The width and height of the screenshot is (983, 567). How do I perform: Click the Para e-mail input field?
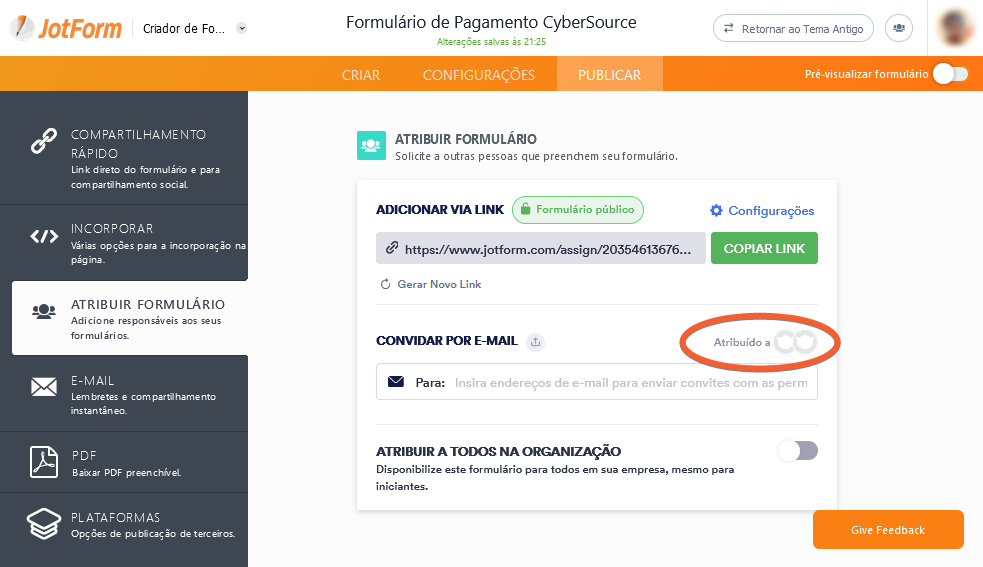[630, 382]
